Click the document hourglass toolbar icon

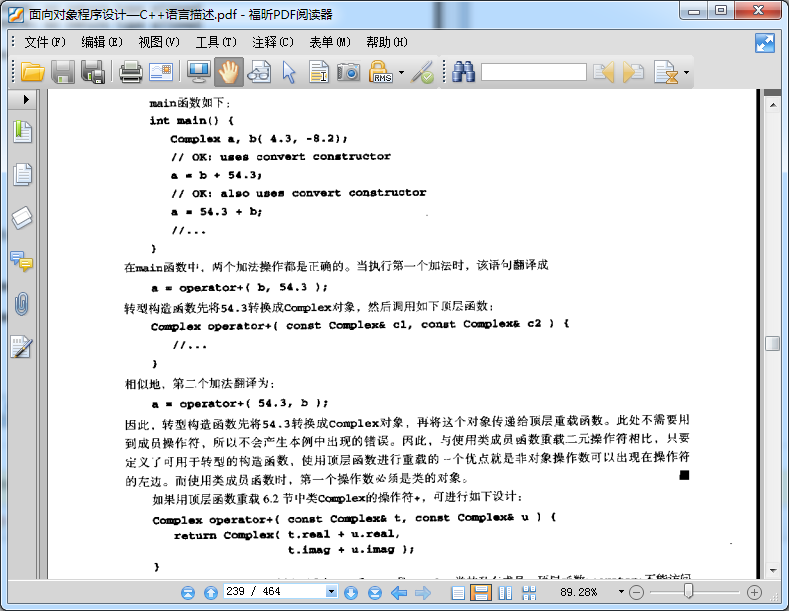pos(666,72)
